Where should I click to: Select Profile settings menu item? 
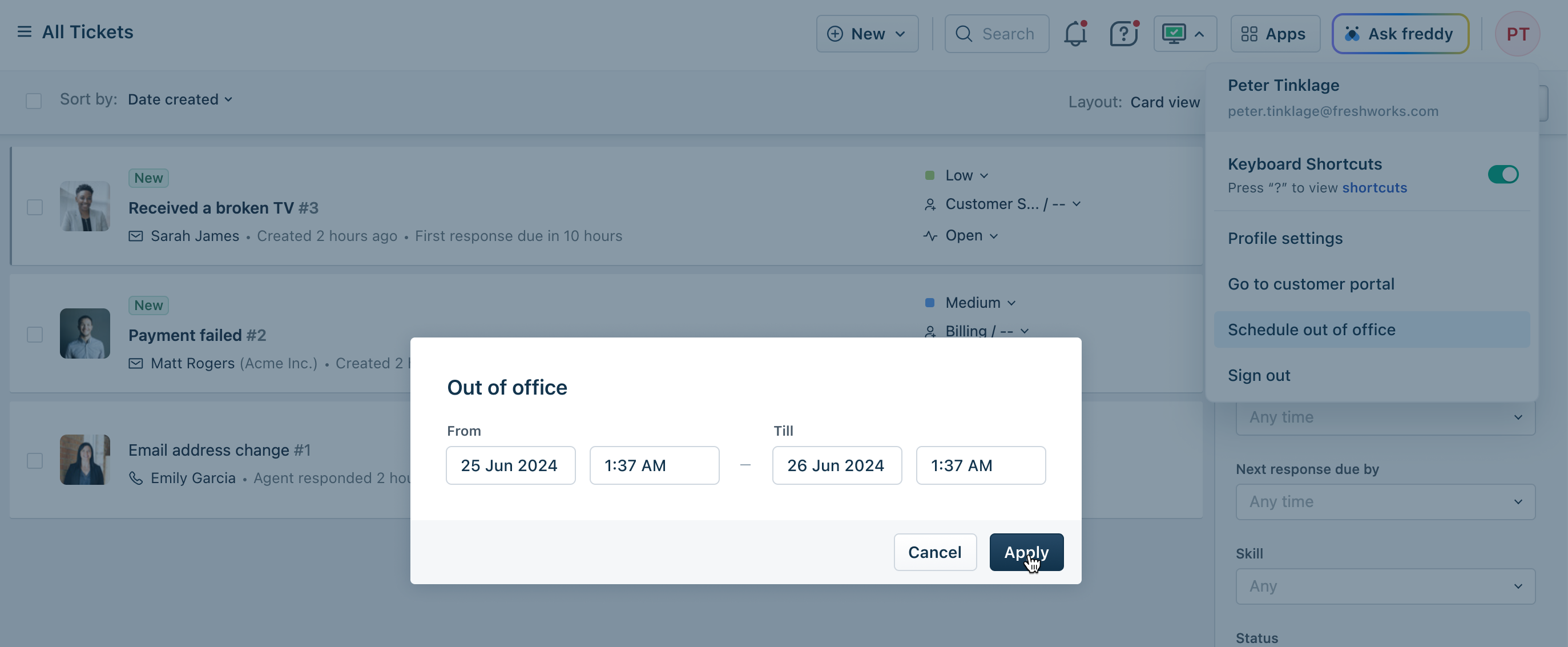(x=1285, y=238)
